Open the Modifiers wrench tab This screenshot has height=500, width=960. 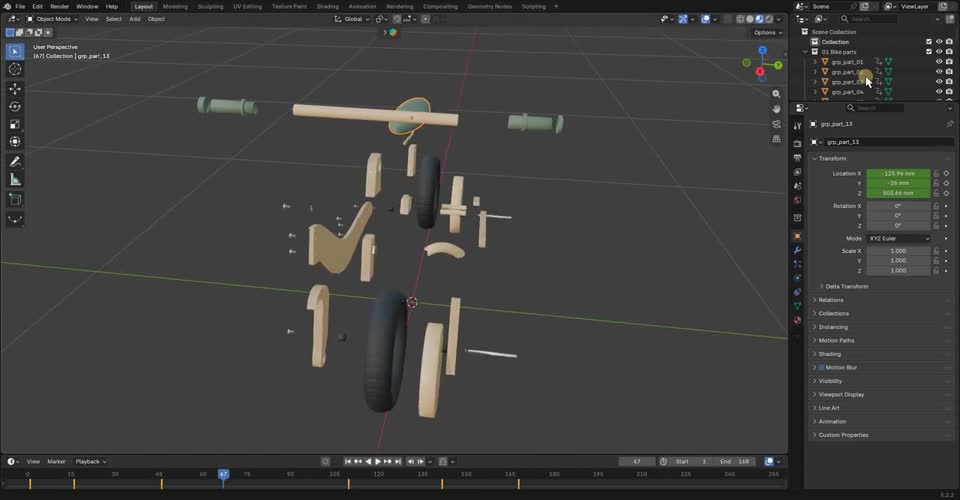797,250
